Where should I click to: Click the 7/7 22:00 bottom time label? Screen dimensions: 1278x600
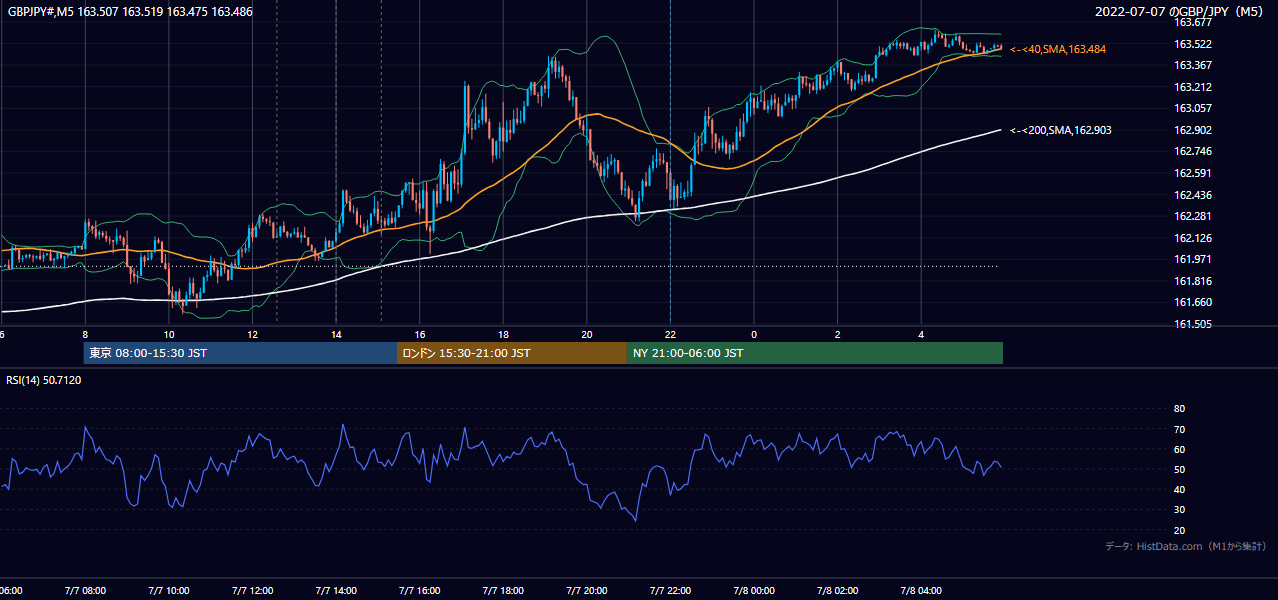coord(671,591)
